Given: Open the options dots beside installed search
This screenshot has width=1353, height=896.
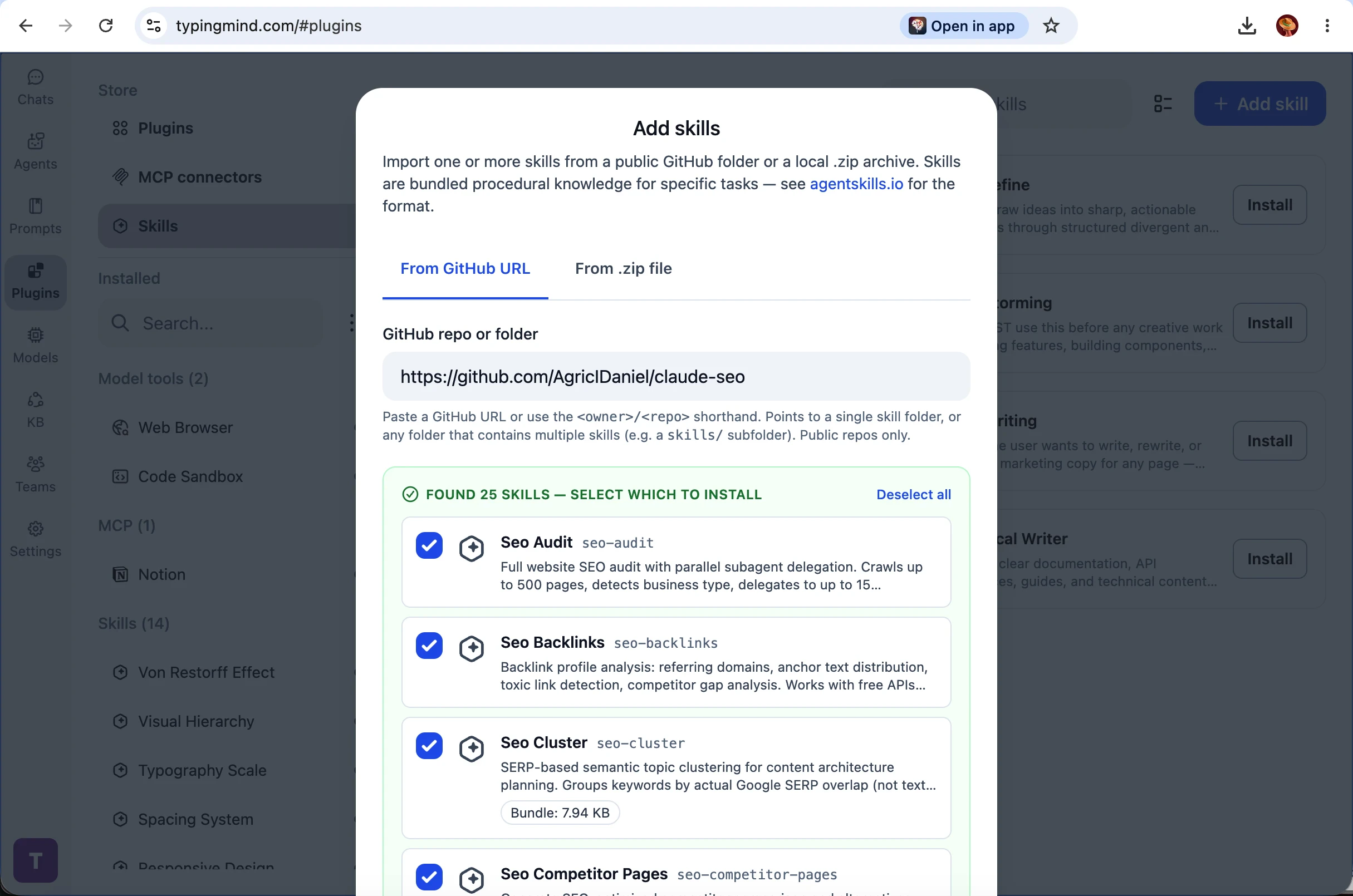Looking at the screenshot, I should (x=351, y=323).
